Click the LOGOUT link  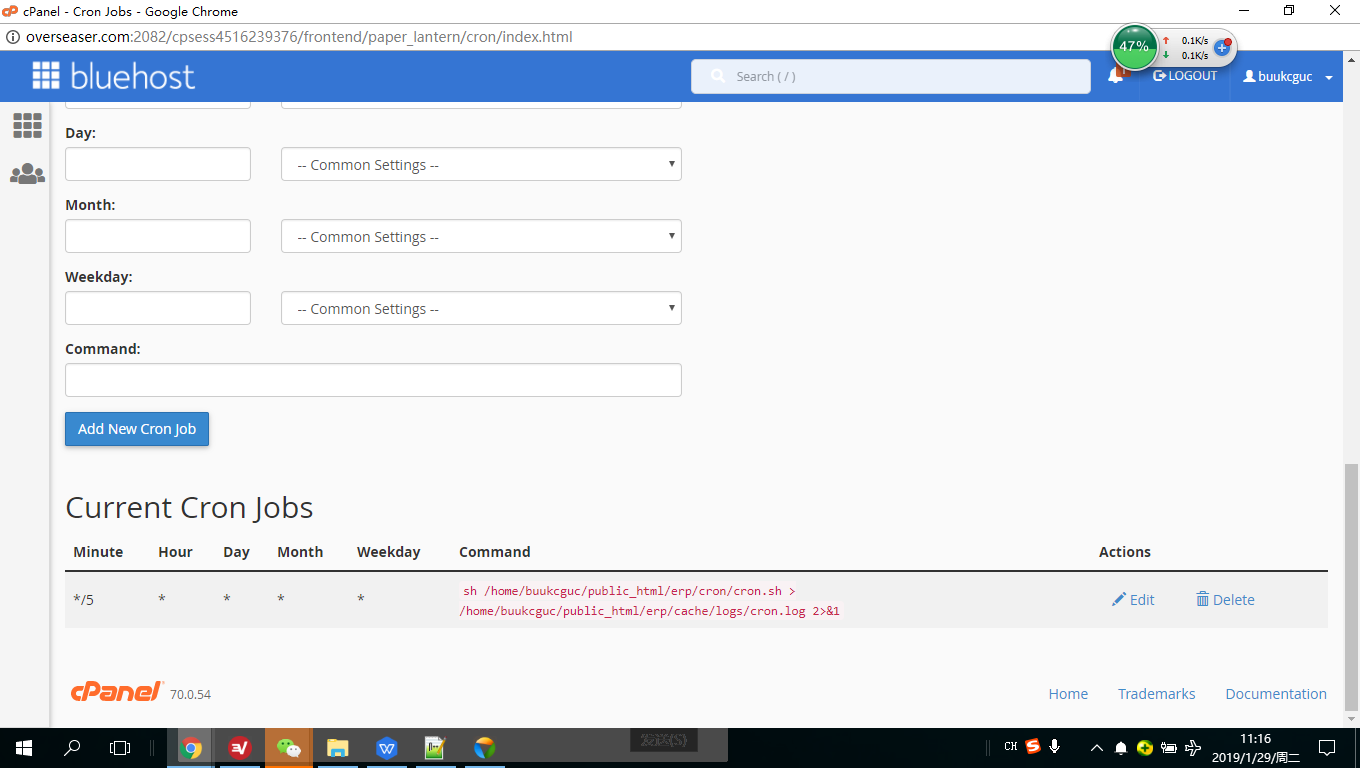tap(1185, 76)
